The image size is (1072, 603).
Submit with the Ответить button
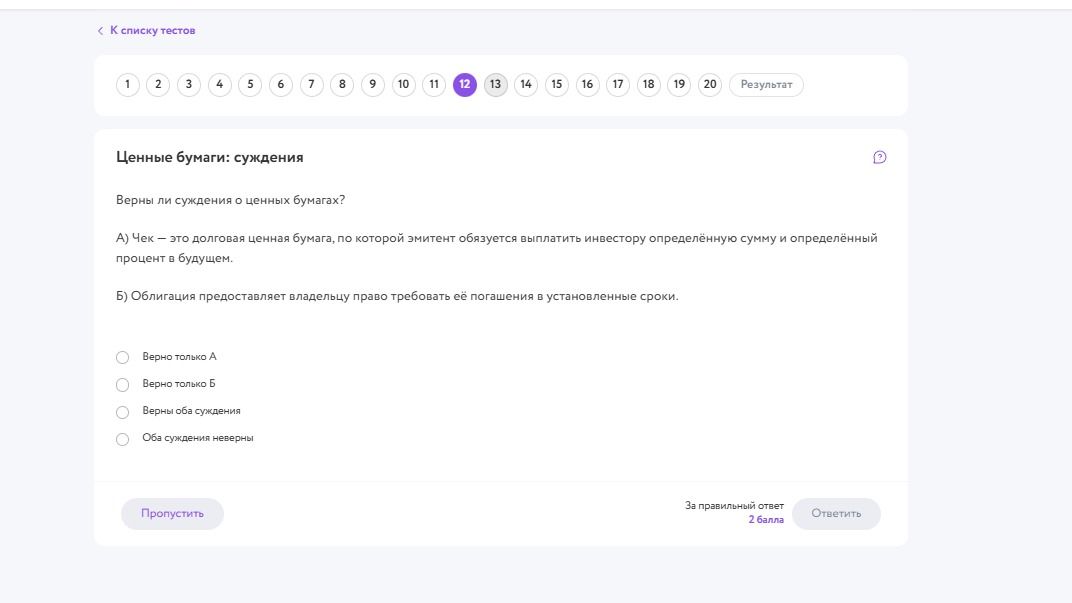pyautogui.click(x=836, y=513)
